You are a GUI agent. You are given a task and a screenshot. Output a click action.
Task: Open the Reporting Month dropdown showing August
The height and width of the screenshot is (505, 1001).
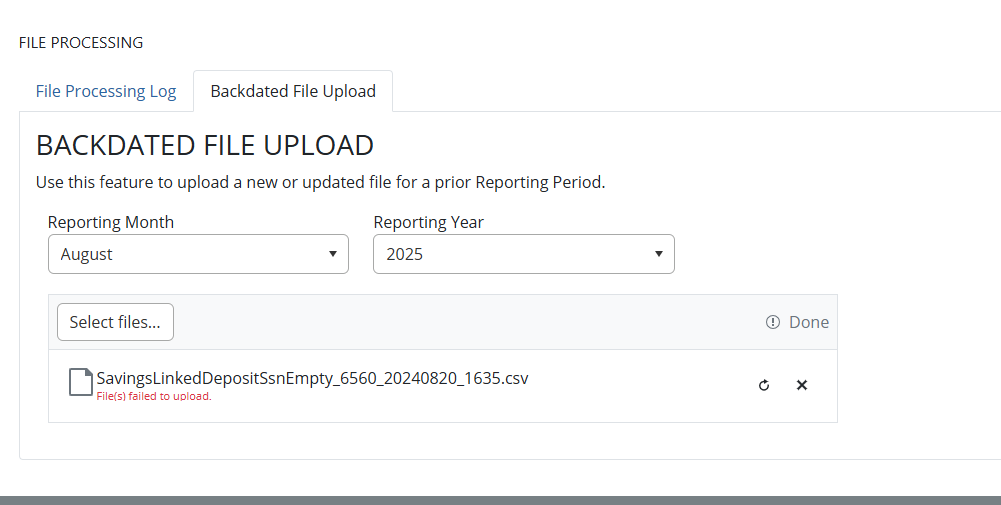tap(197, 254)
